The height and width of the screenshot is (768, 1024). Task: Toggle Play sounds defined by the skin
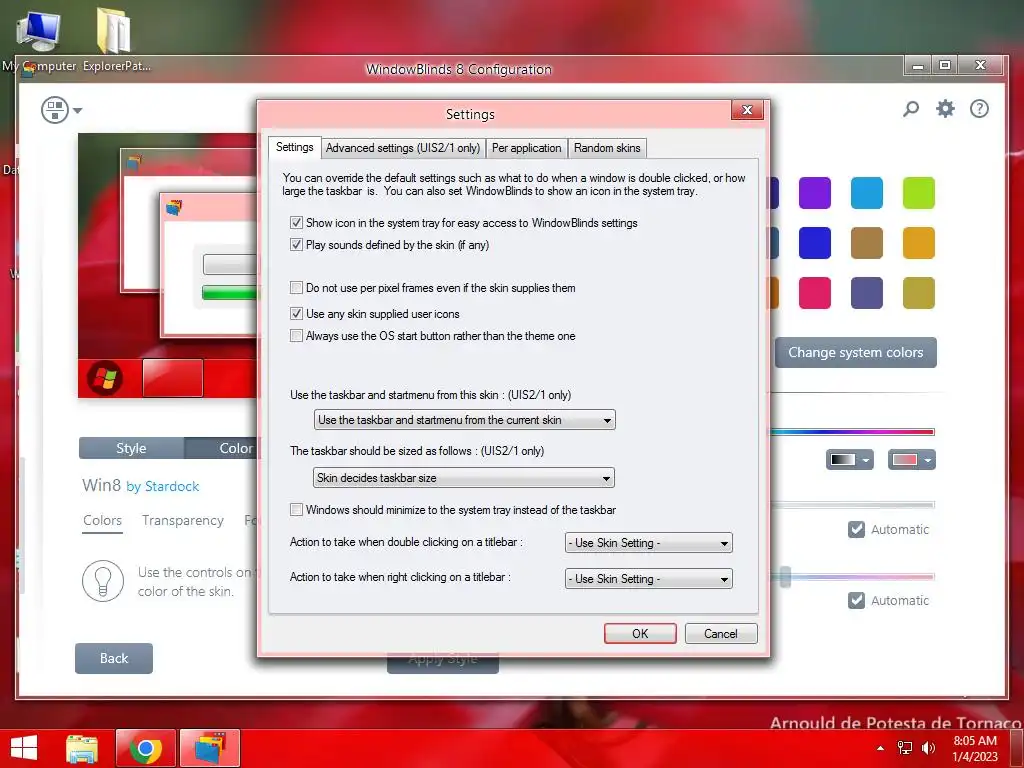[x=296, y=245]
